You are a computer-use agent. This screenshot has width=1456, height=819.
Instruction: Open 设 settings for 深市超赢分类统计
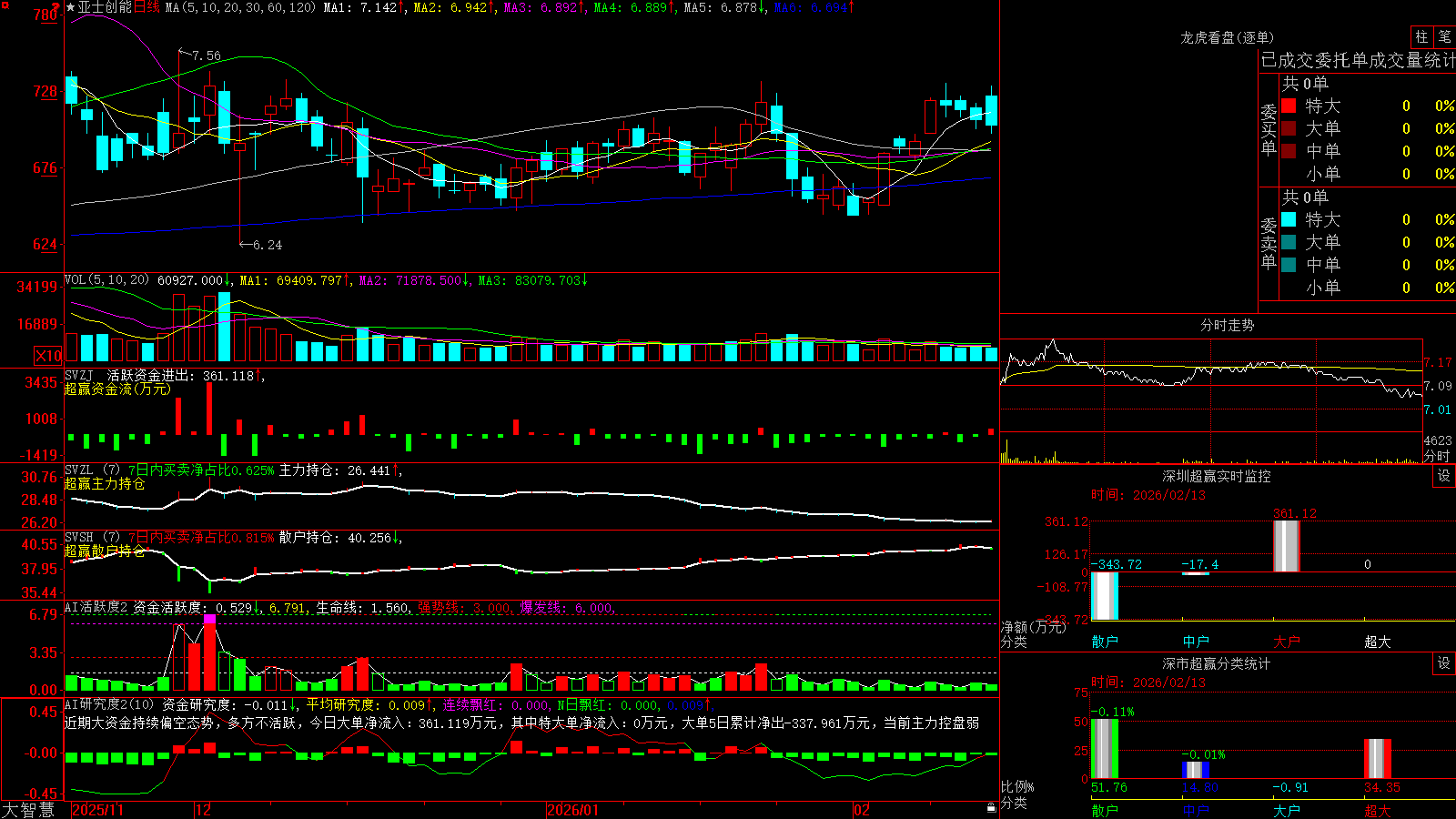pos(1444,663)
